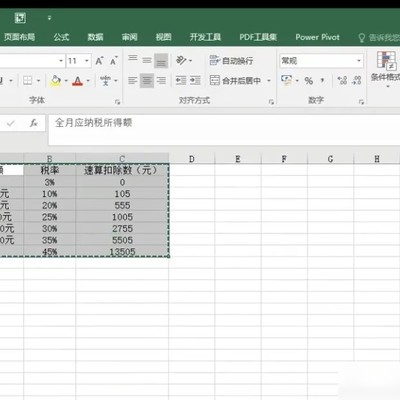The image size is (400, 400).
Task: Open the font (字体) dialog launcher
Action: pos(117,102)
